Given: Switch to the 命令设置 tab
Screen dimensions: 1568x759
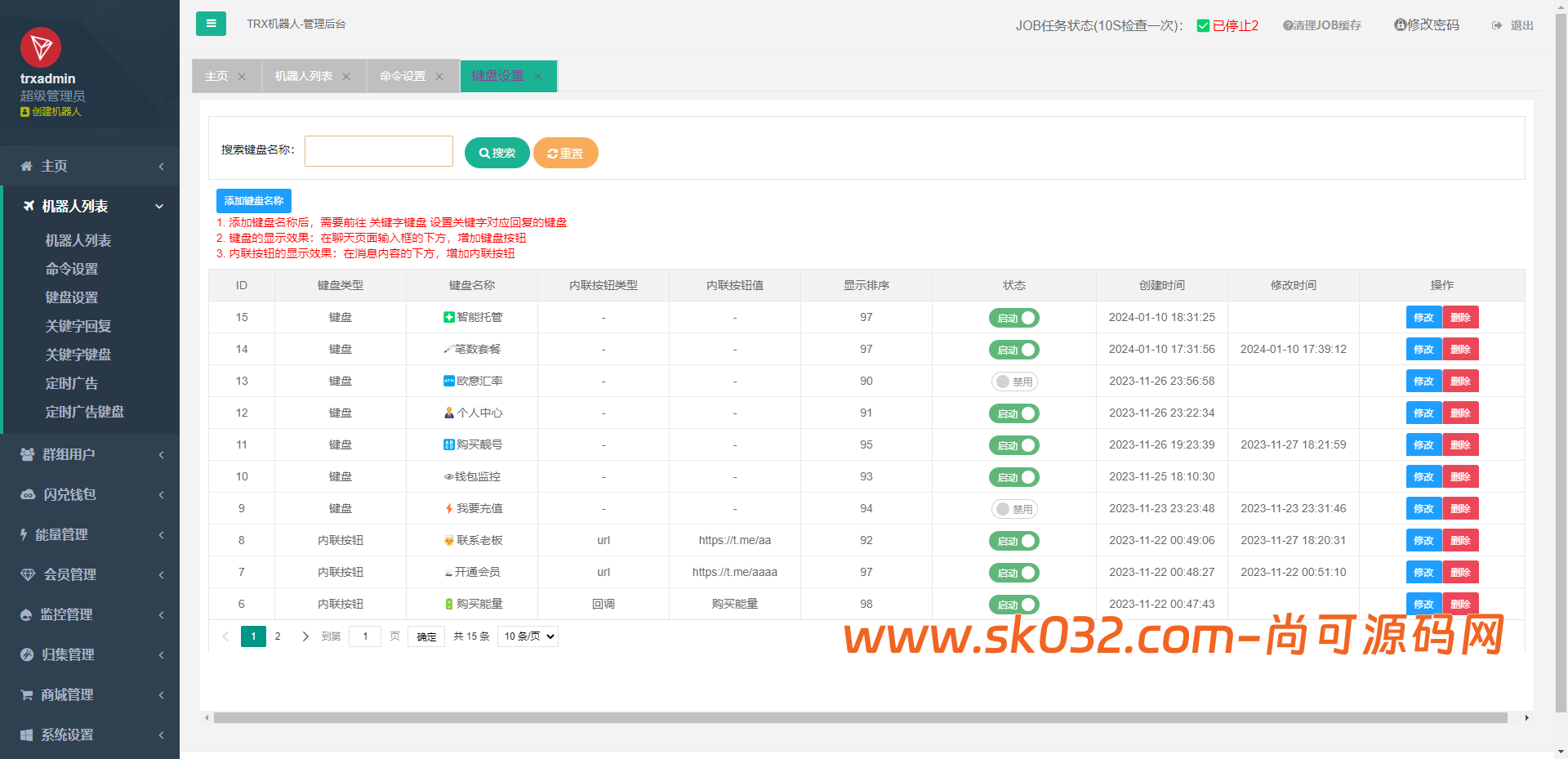Looking at the screenshot, I should [402, 76].
